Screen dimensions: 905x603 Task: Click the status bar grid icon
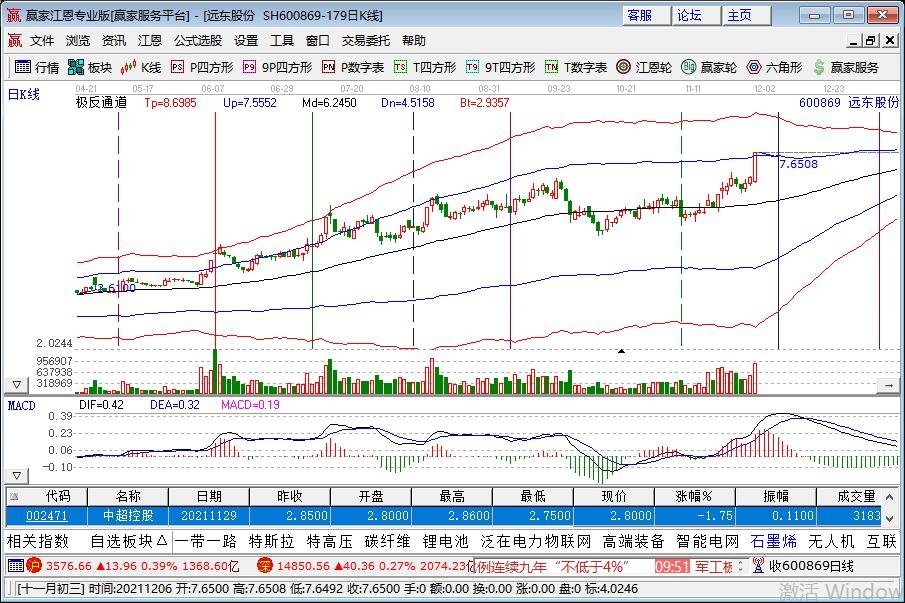[16, 565]
